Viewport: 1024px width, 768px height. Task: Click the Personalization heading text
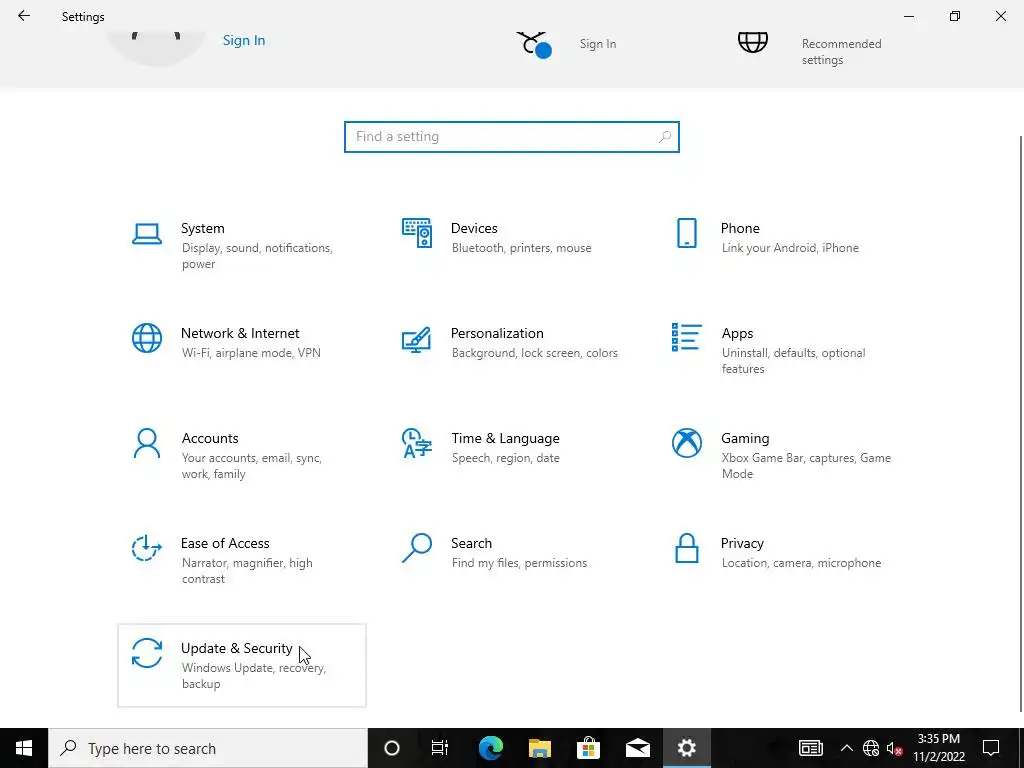coord(497,334)
